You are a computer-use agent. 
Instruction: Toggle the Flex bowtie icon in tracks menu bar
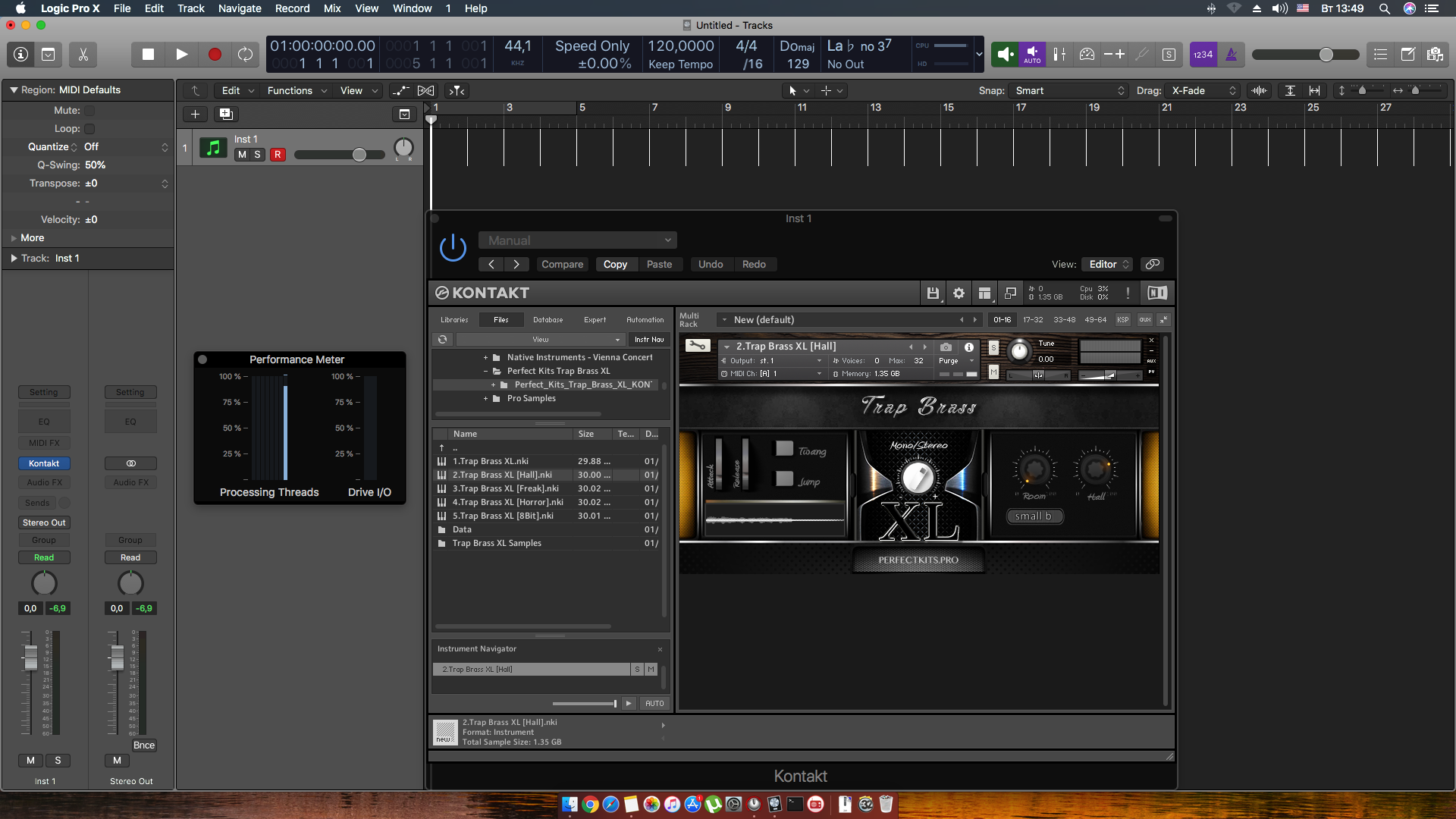[x=426, y=90]
